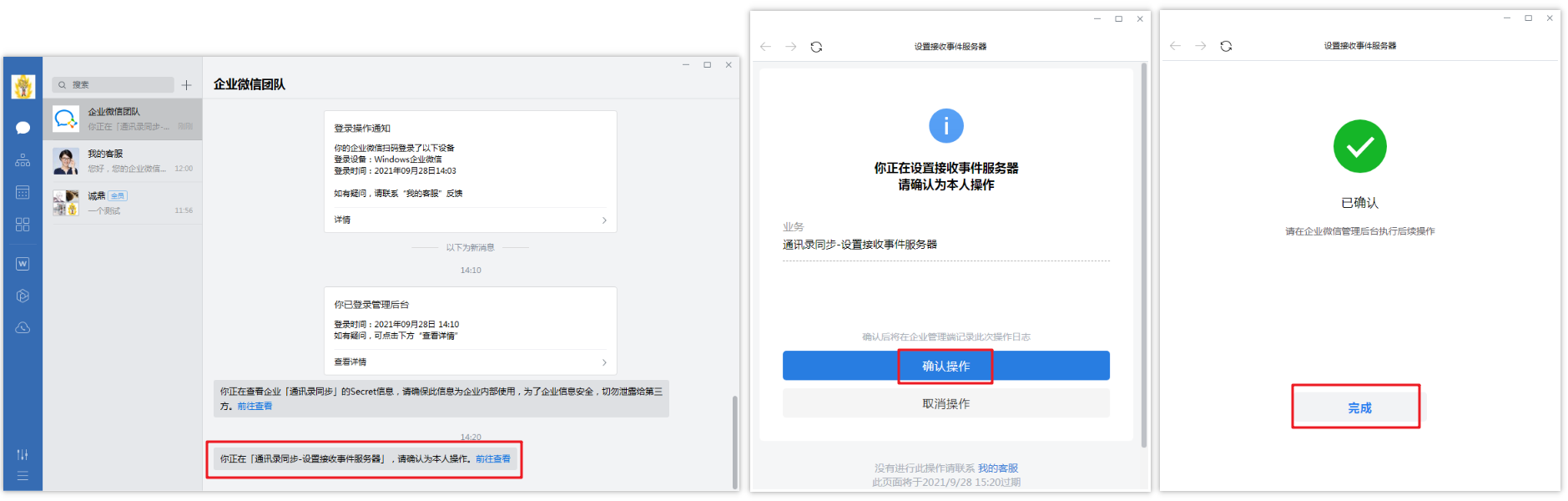Click 前往查看 link in event server message
1568x501 pixels.
[x=493, y=458]
